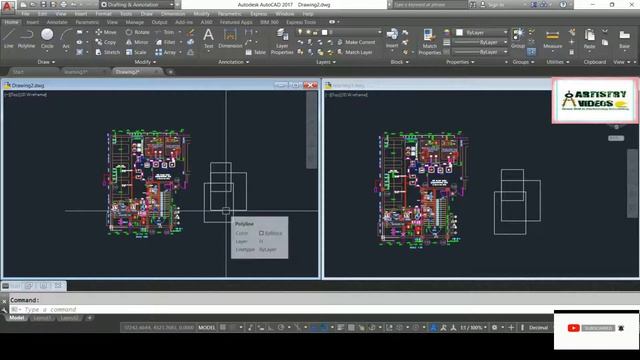Insert a Table
This screenshot has width=640, height=360.
point(256,52)
